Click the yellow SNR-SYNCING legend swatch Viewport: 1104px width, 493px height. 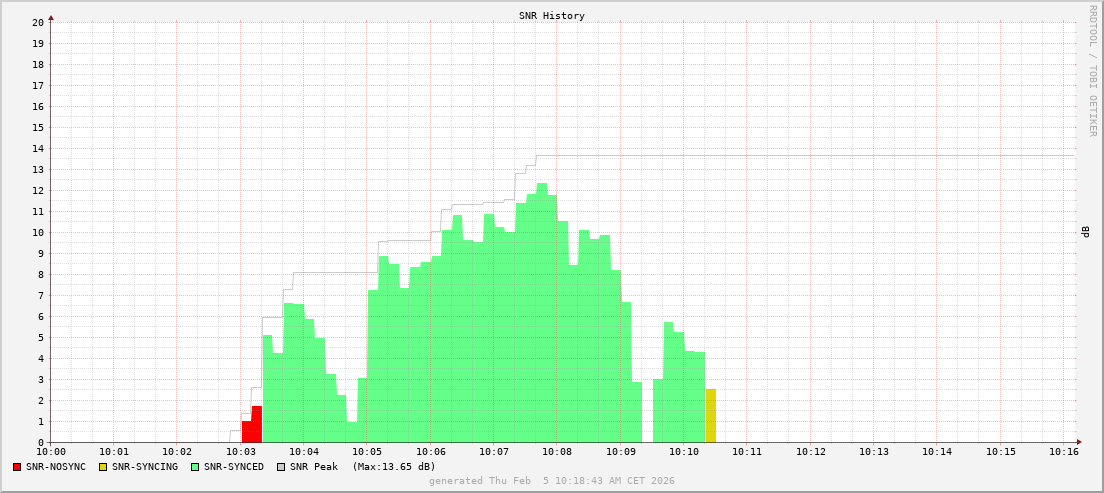pyautogui.click(x=103, y=467)
